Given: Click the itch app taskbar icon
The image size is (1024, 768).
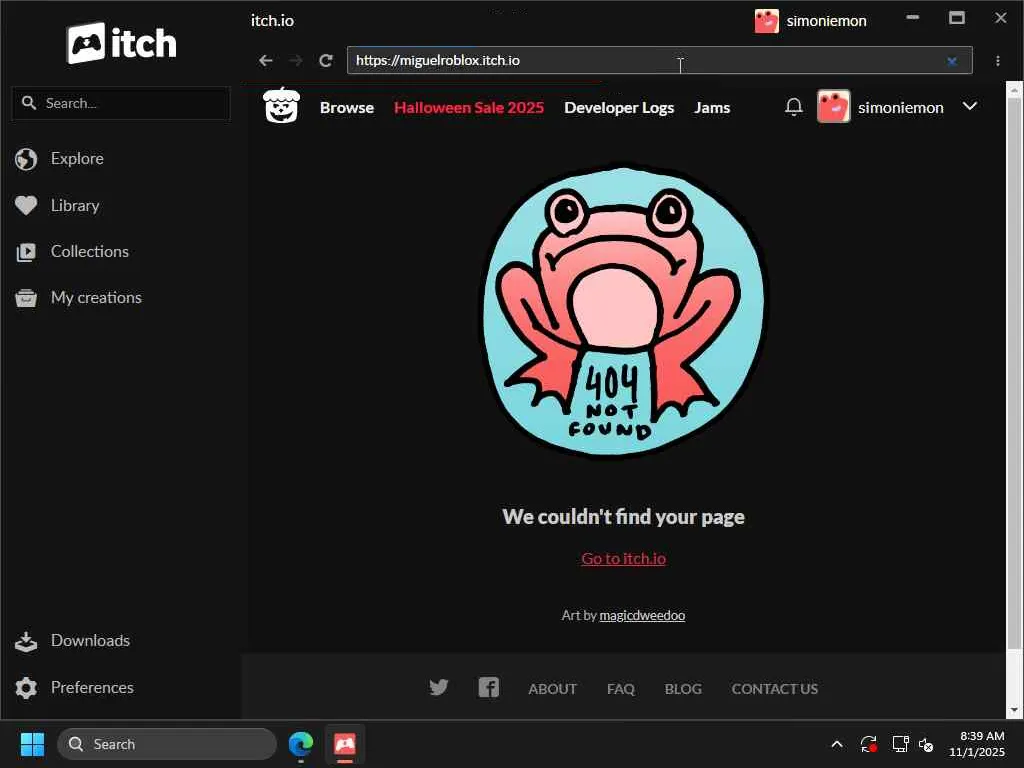Looking at the screenshot, I should pyautogui.click(x=345, y=744).
